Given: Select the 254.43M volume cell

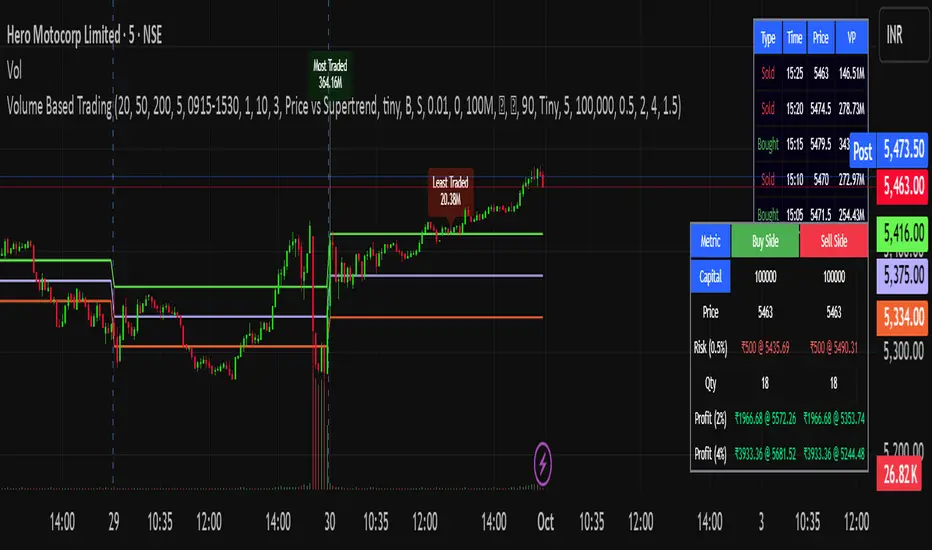Looking at the screenshot, I should pyautogui.click(x=852, y=214).
